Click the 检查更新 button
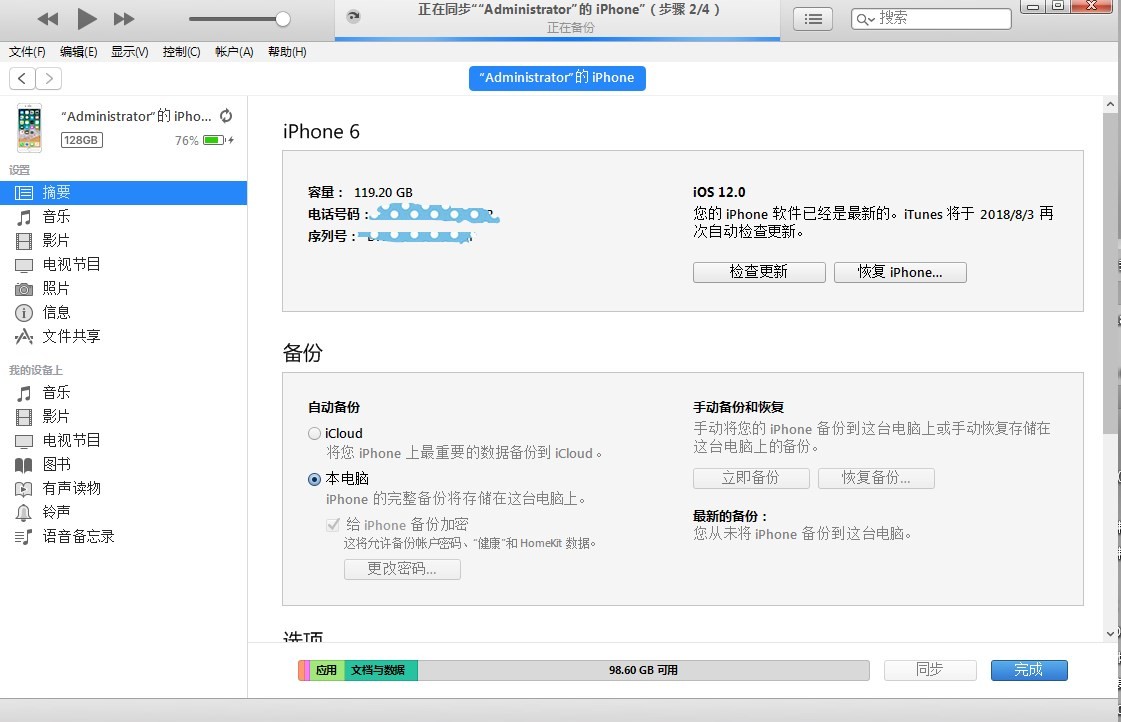Viewport: 1121px width, 722px height. coord(758,272)
